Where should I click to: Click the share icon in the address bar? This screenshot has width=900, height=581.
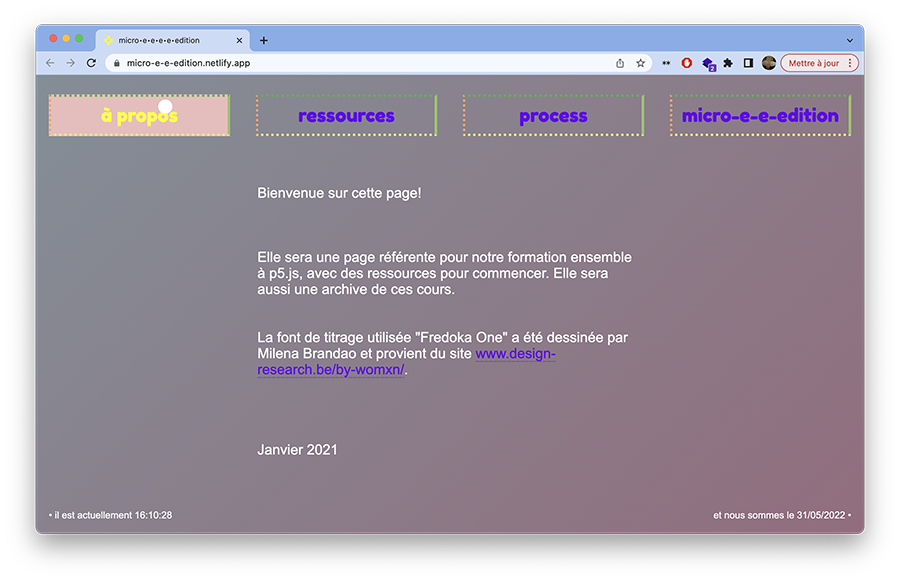620,63
